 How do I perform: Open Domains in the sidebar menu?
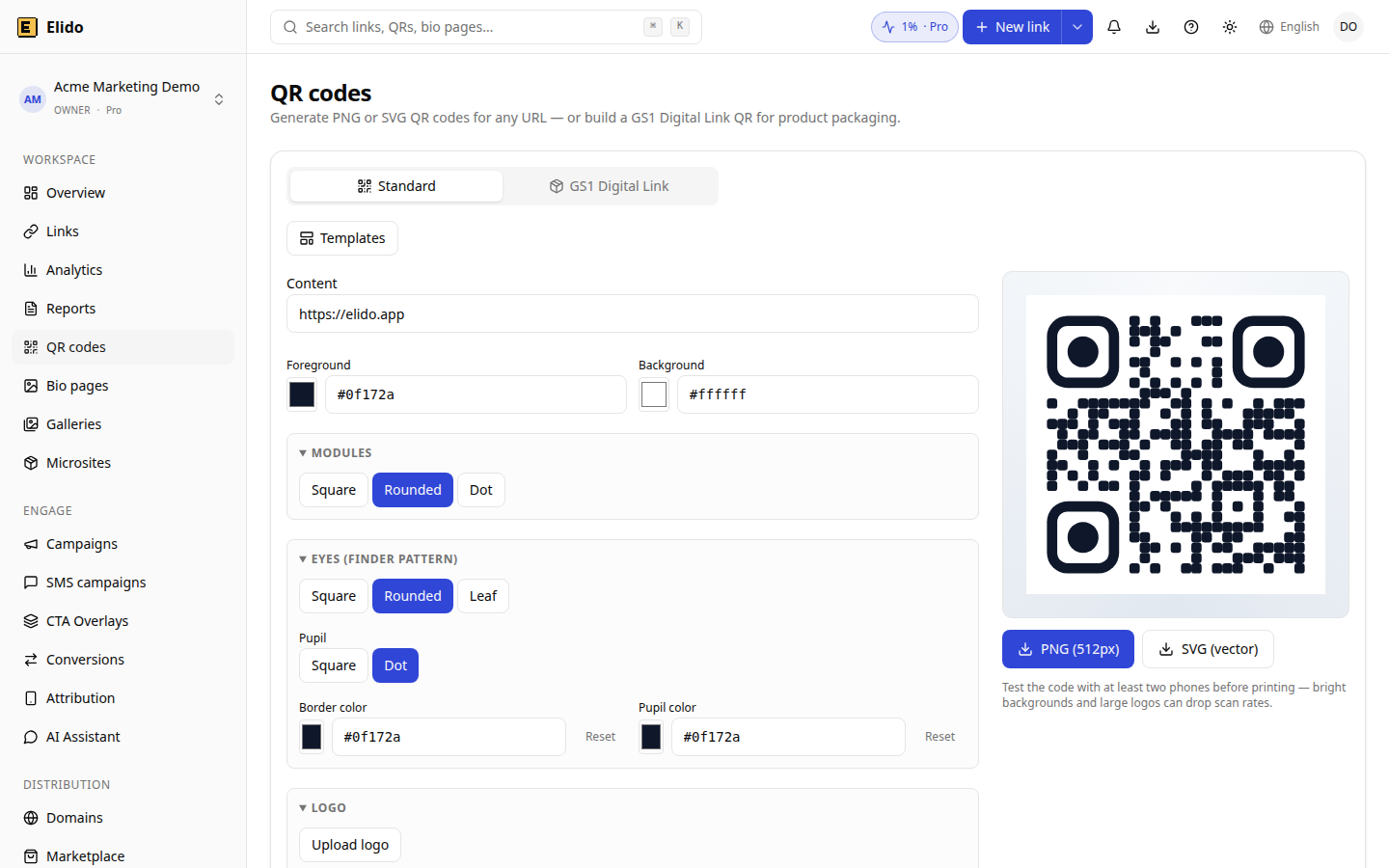click(x=123, y=818)
